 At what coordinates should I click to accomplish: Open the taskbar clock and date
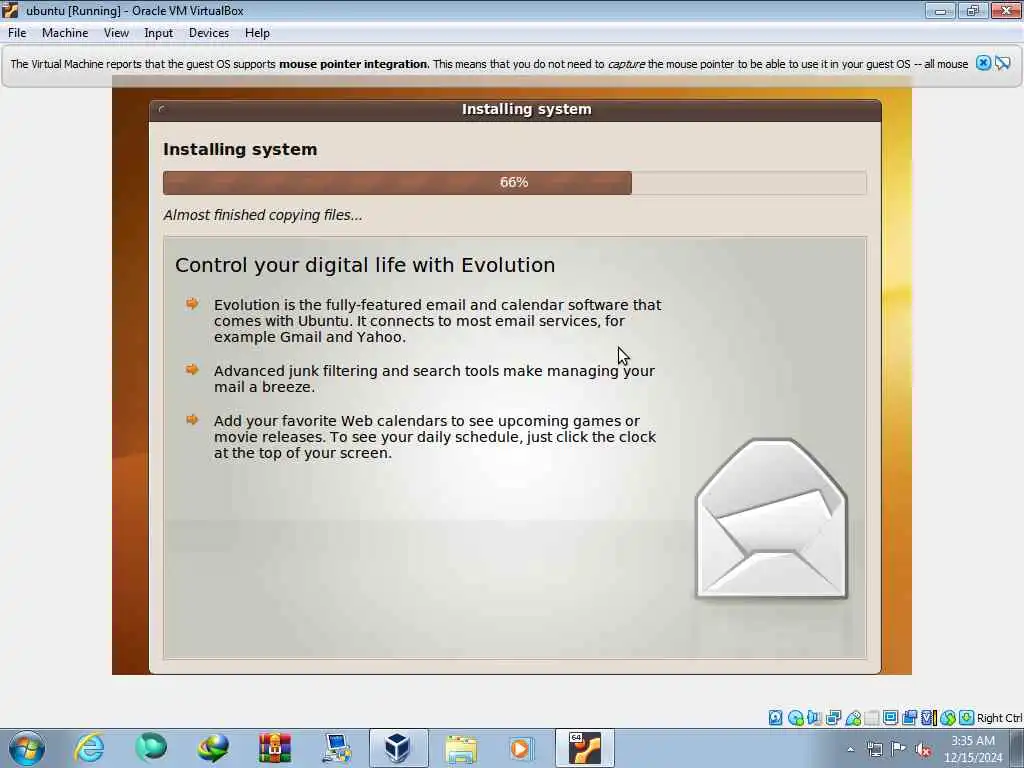973,749
